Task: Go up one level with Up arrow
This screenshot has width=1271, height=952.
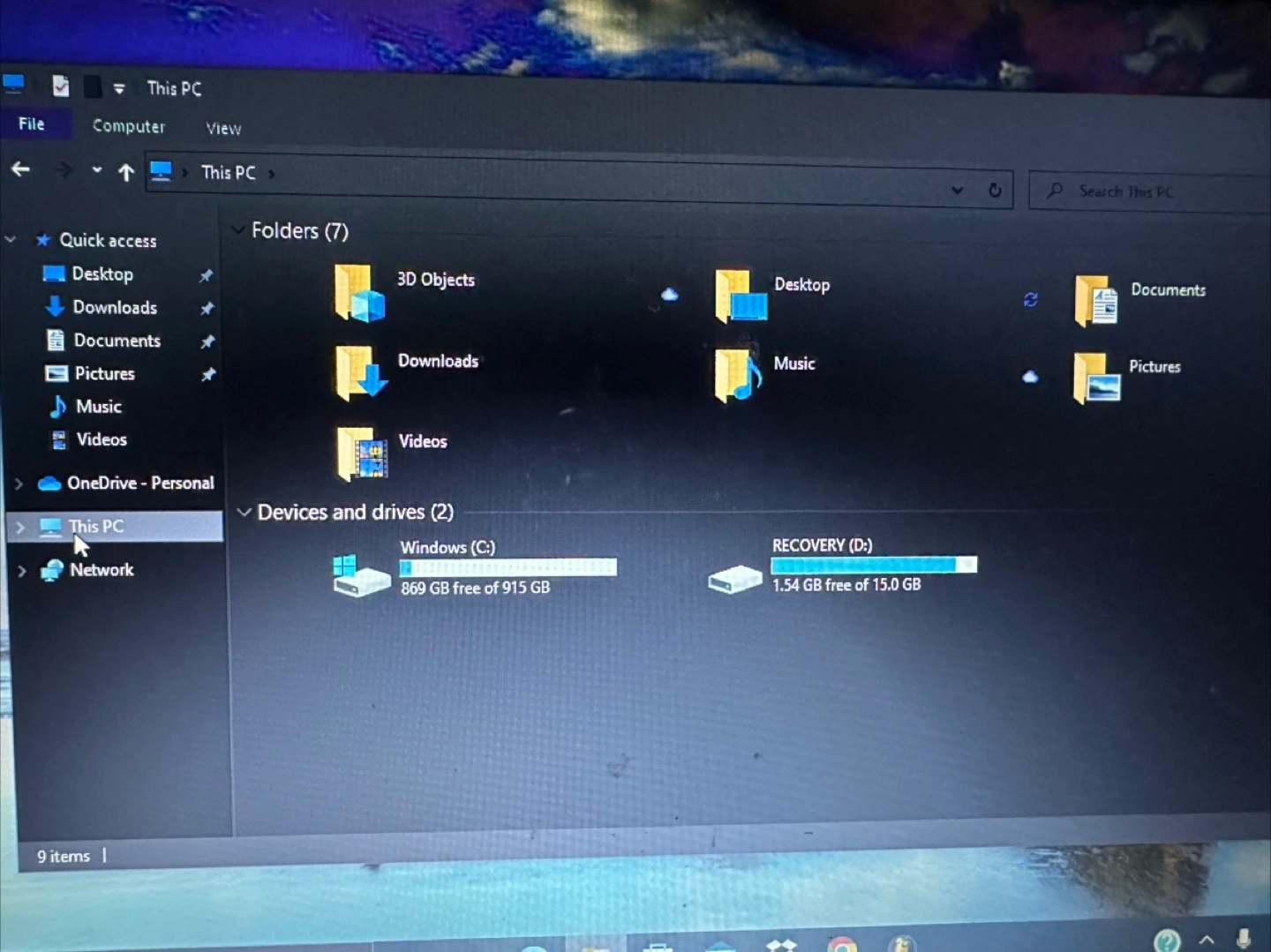Action: click(126, 172)
